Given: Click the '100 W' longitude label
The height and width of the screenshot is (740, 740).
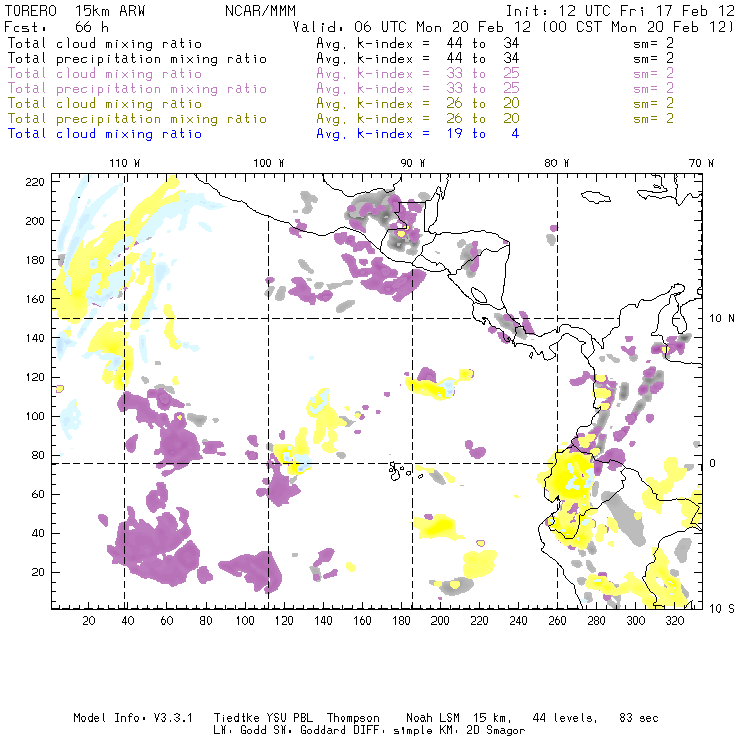Looking at the screenshot, I should (x=269, y=163).
